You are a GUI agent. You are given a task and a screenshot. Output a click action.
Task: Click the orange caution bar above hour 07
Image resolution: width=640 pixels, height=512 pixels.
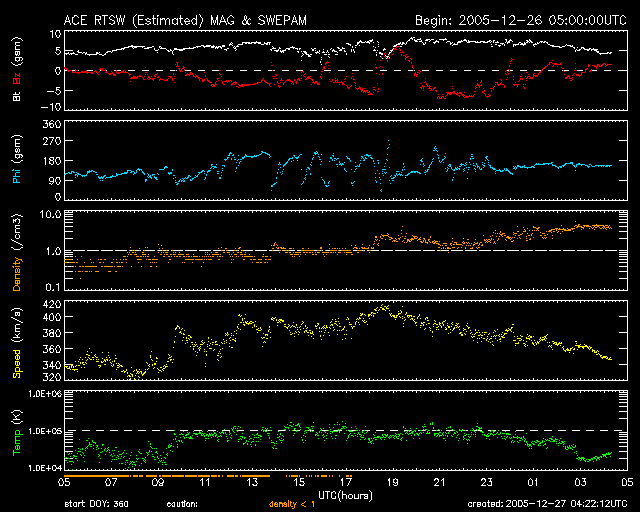pos(111,476)
